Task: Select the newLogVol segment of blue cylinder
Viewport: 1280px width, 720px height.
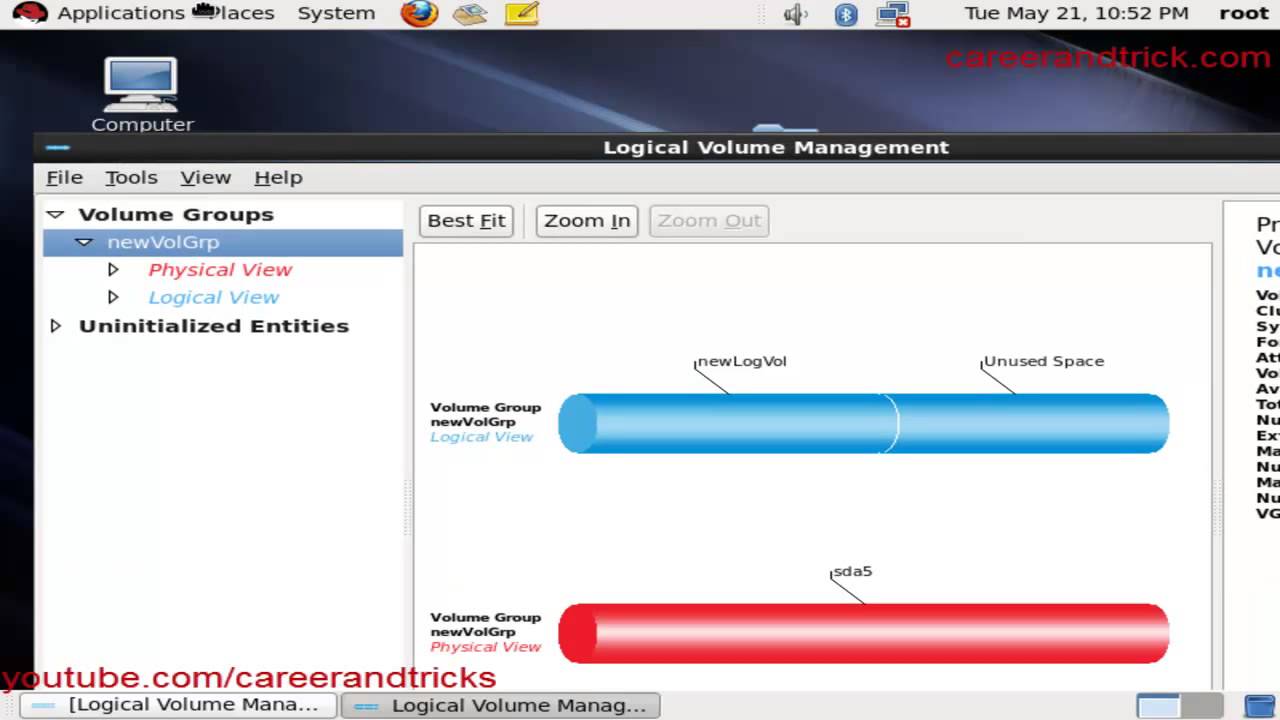Action: 727,423
